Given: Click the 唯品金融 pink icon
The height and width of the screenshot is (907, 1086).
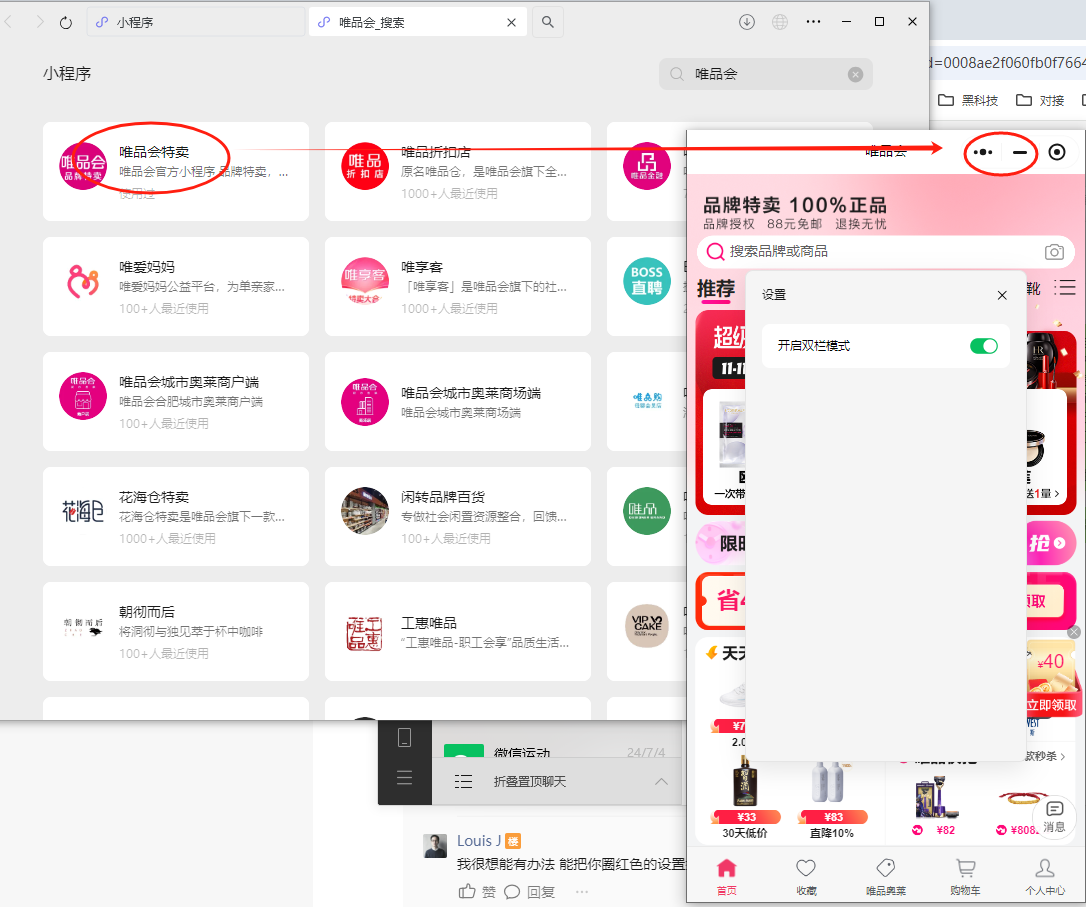Looking at the screenshot, I should [x=647, y=165].
